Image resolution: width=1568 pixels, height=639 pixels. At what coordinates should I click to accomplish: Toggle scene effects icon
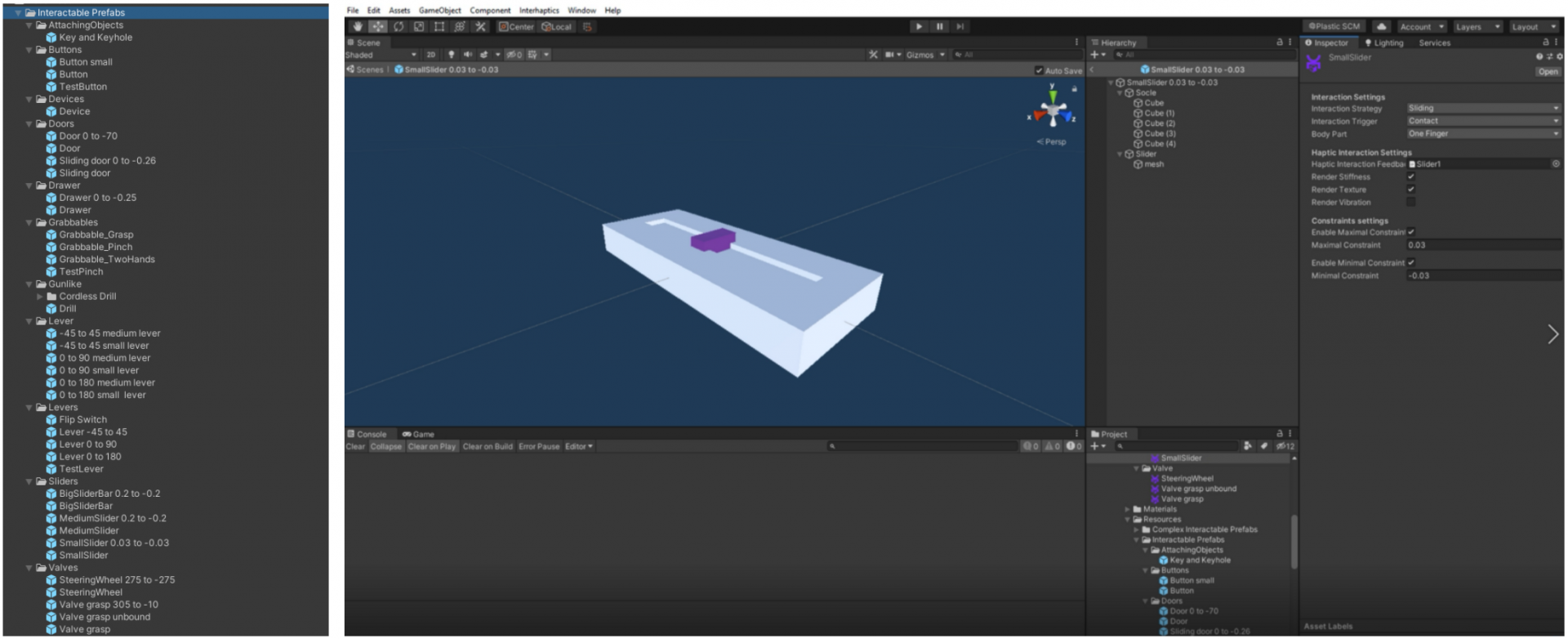click(x=484, y=55)
